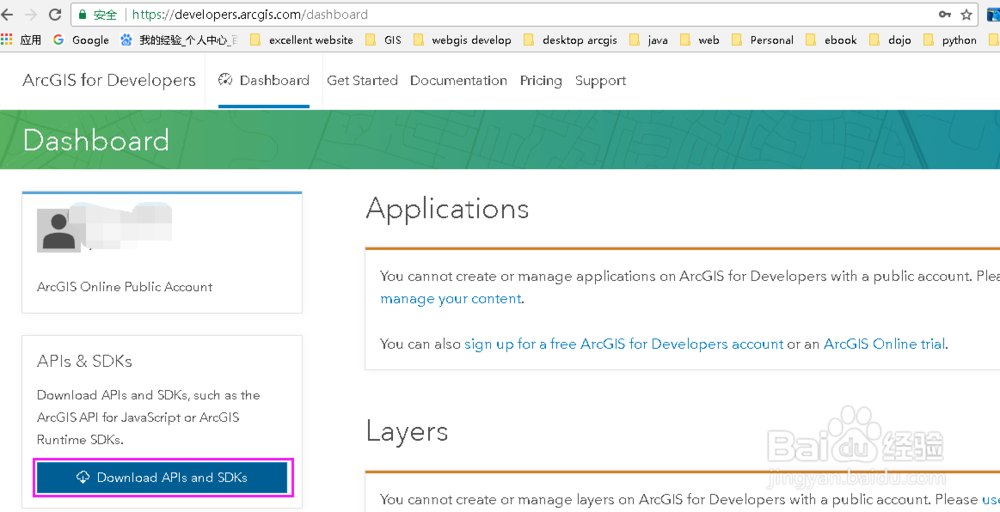Image resolution: width=1000 pixels, height=512 pixels.
Task: Go to Get Started page
Action: 362,80
